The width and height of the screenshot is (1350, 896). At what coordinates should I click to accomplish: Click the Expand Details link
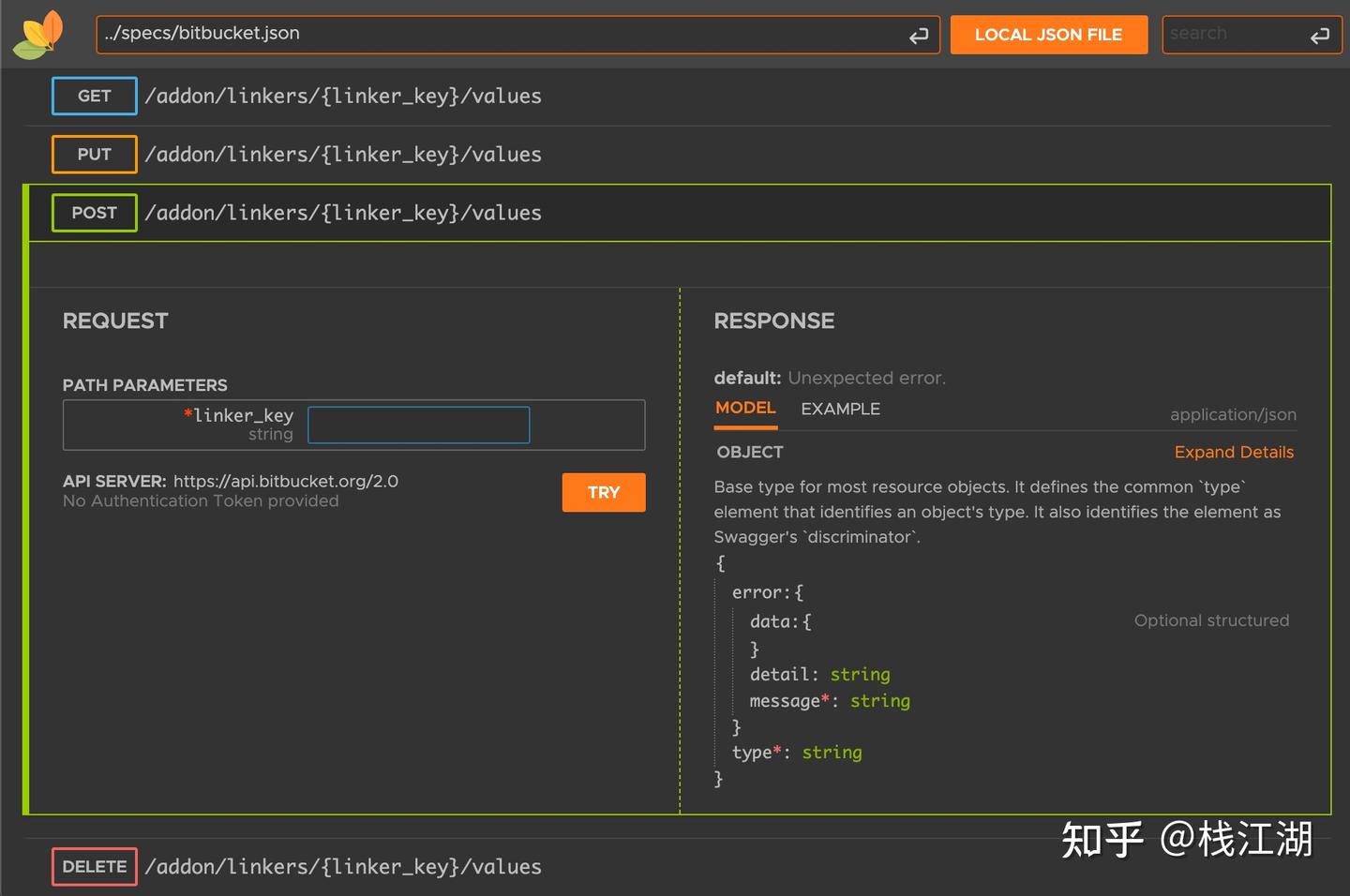pos(1234,453)
